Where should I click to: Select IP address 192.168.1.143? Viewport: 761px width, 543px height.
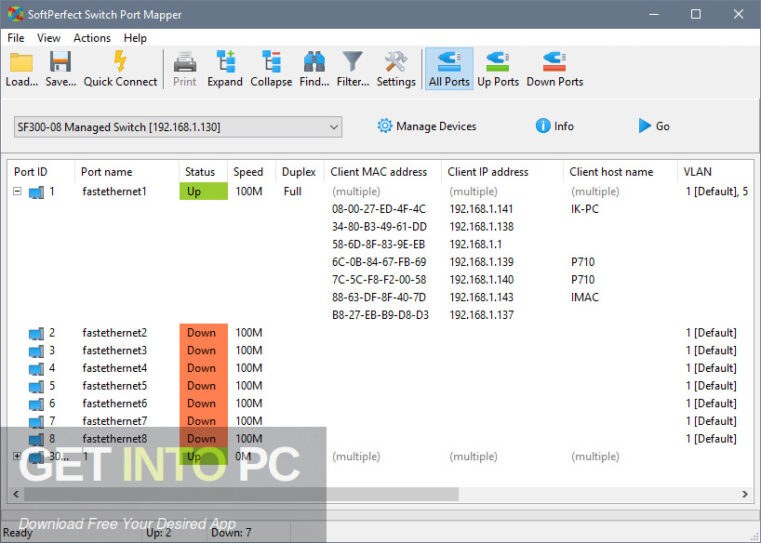pos(481,297)
